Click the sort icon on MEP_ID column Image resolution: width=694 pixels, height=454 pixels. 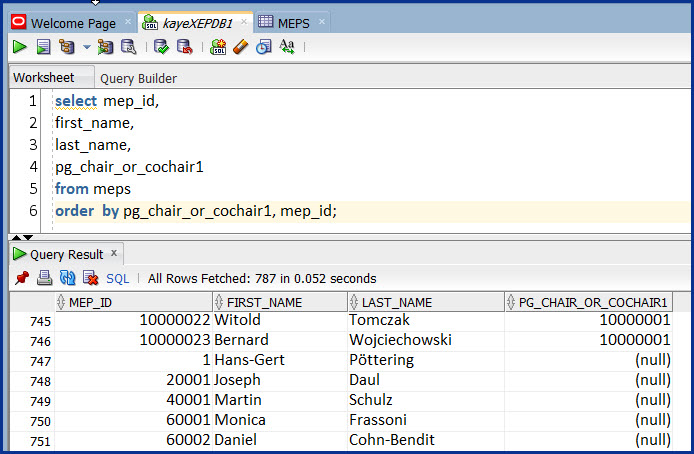click(61, 302)
